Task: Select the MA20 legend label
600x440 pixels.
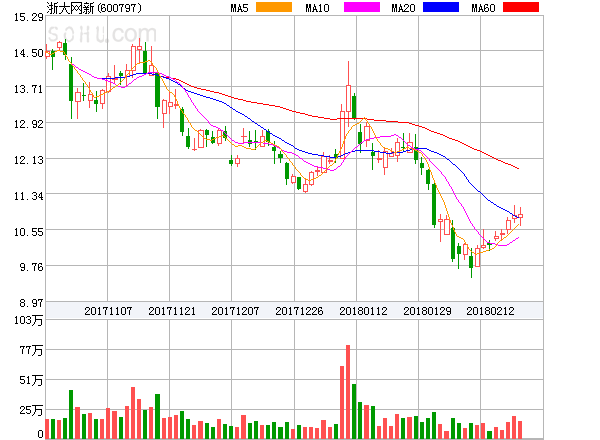Action: [403, 8]
